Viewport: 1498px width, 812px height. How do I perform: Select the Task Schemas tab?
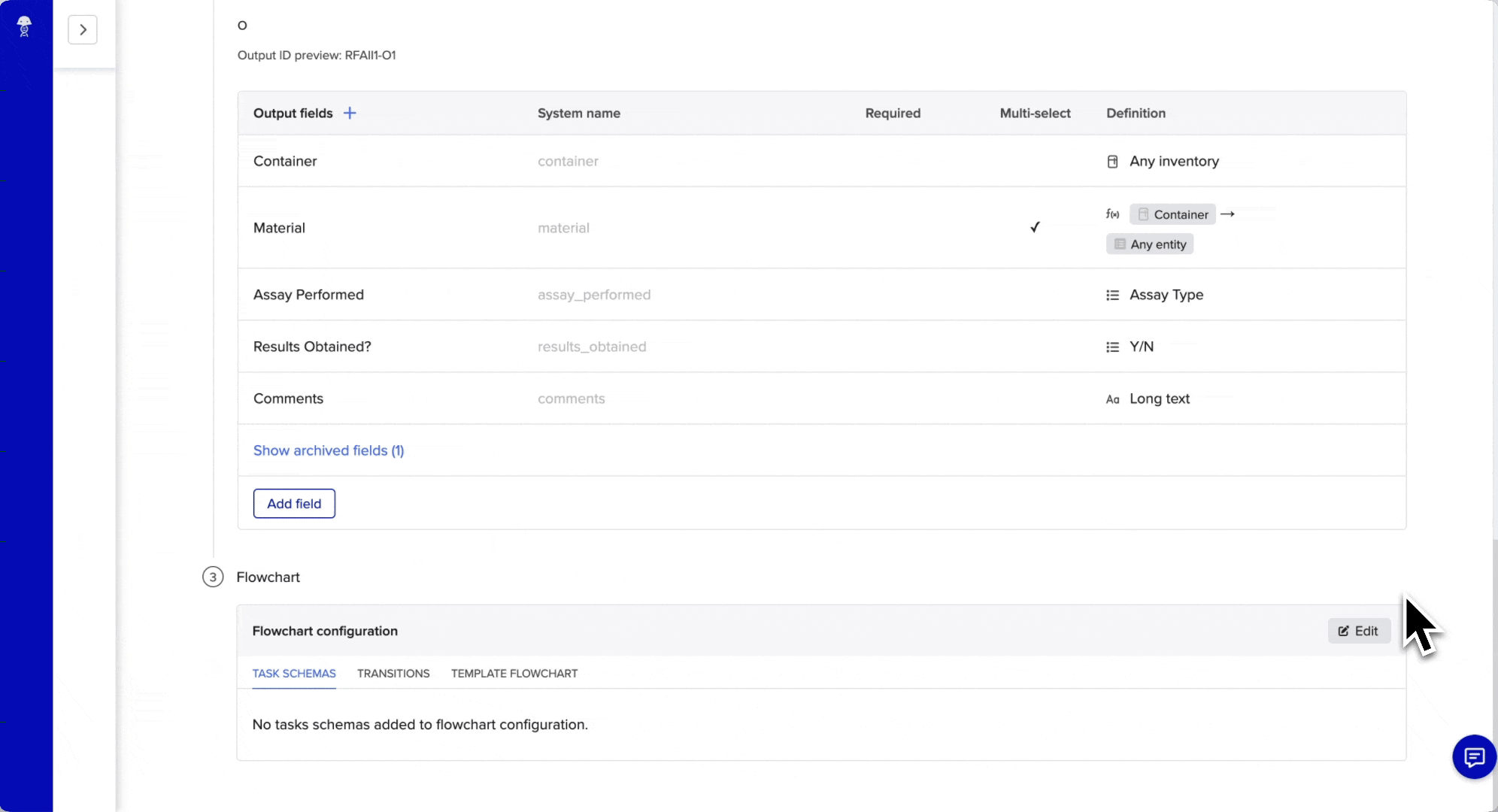click(x=294, y=674)
